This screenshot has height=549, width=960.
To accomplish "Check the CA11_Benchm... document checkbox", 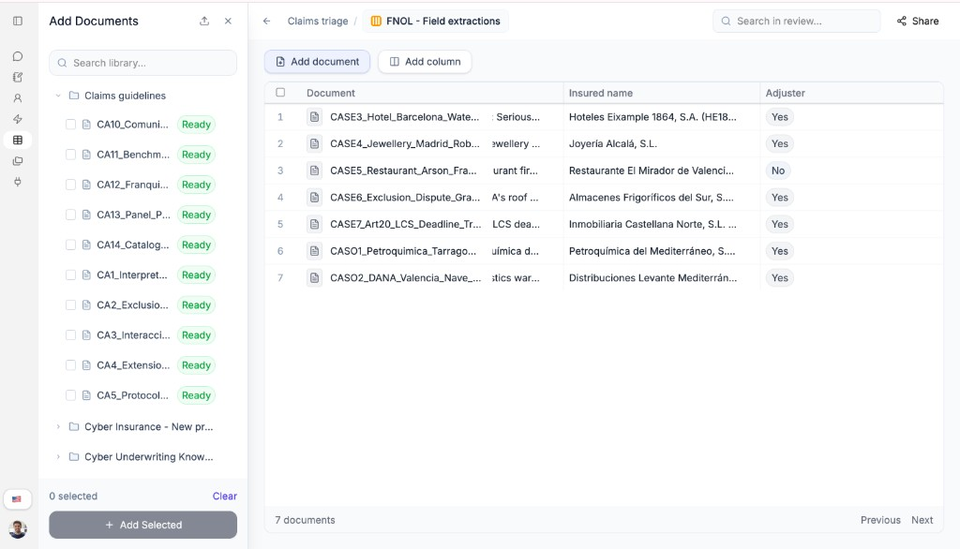I will (70, 154).
